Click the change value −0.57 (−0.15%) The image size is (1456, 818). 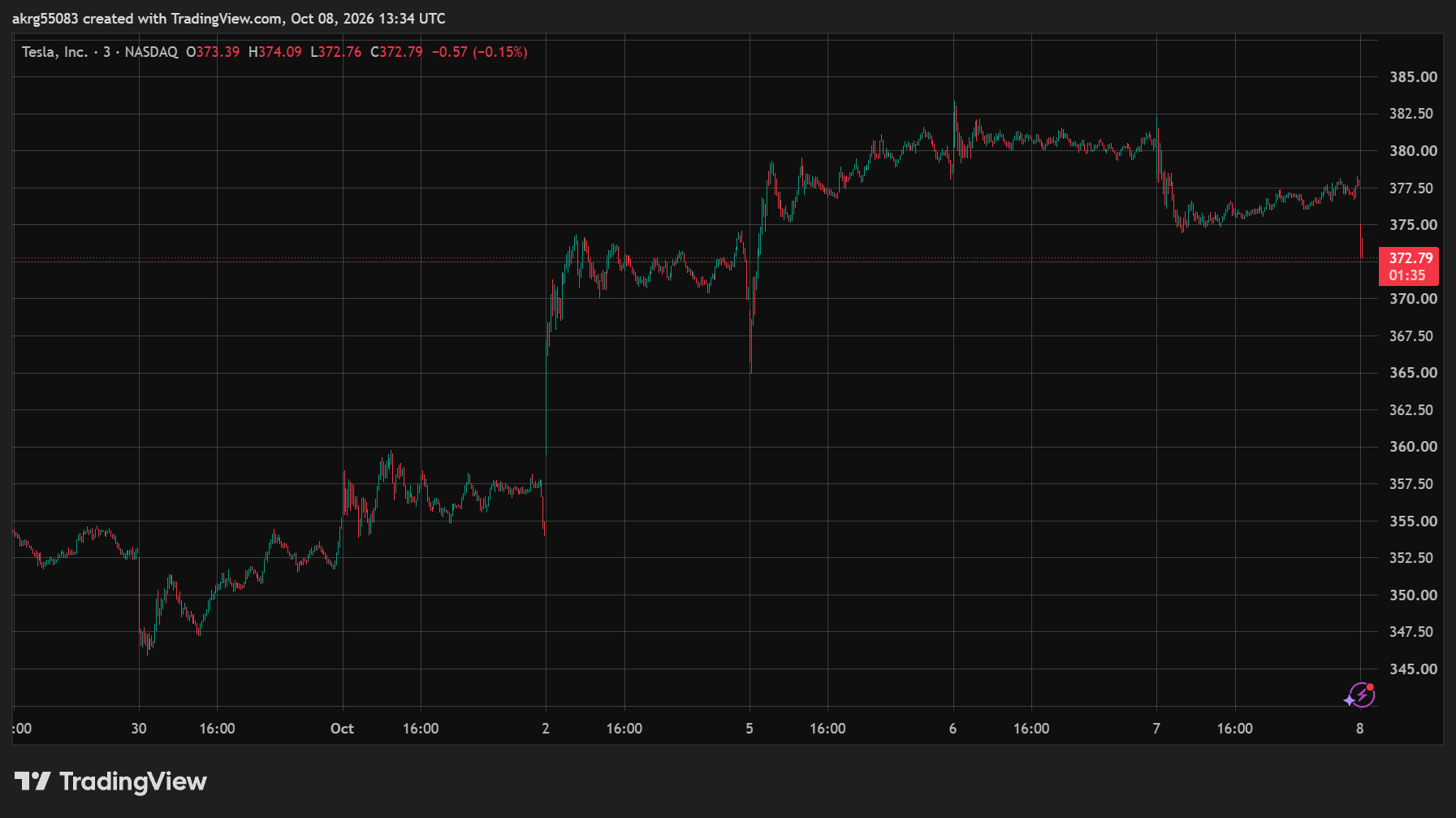click(x=480, y=52)
